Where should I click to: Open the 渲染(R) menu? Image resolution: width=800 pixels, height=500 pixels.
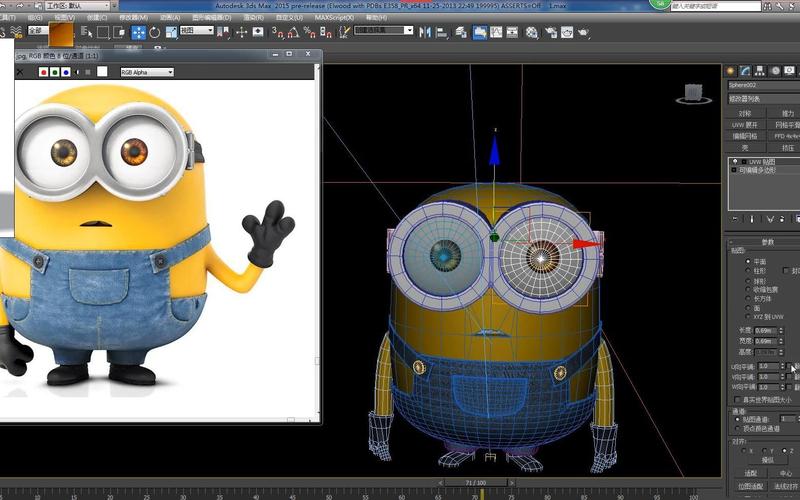[x=253, y=17]
